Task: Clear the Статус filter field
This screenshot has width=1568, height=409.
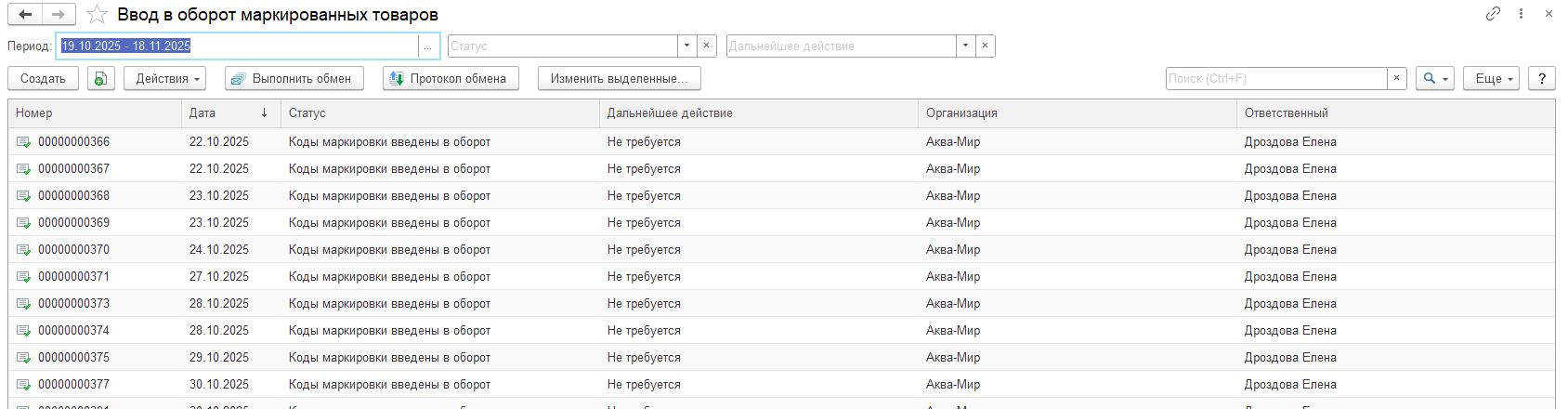Action: click(x=706, y=46)
